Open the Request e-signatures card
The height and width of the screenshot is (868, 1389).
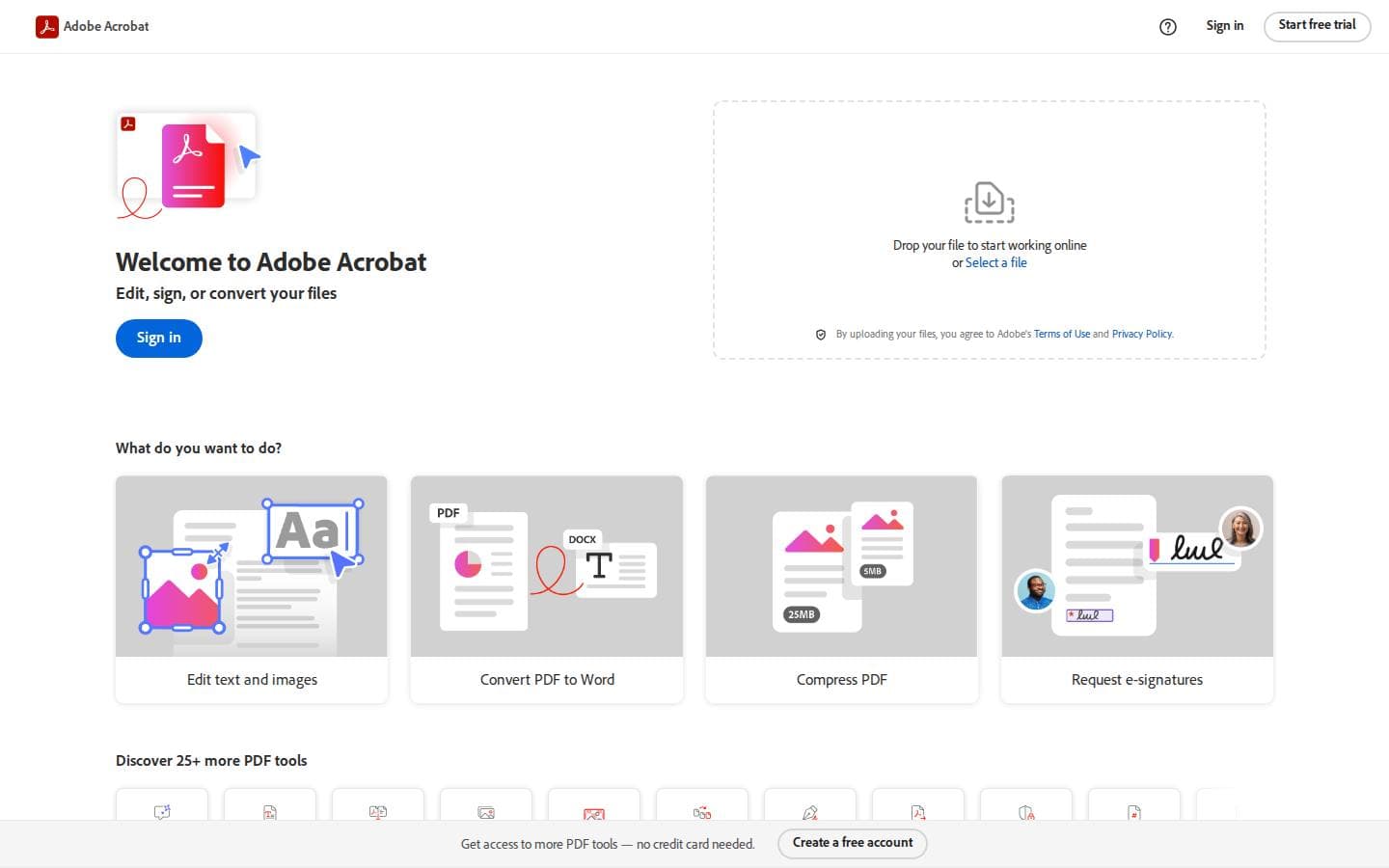(x=1137, y=589)
